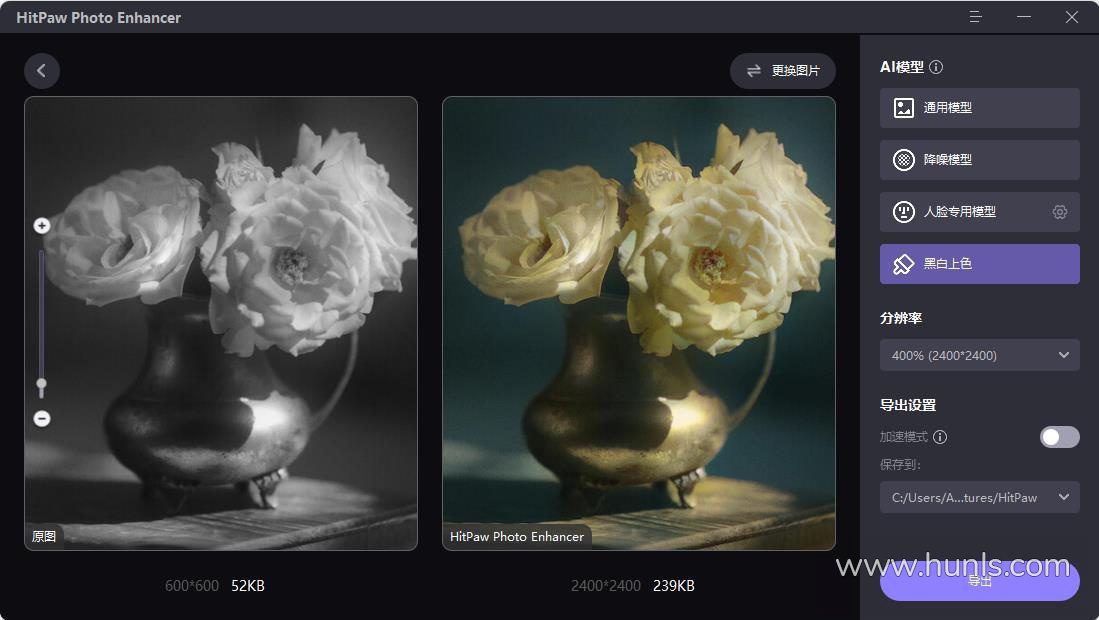Select the 通用模型 model
This screenshot has width=1099, height=620.
pyautogui.click(x=979, y=108)
